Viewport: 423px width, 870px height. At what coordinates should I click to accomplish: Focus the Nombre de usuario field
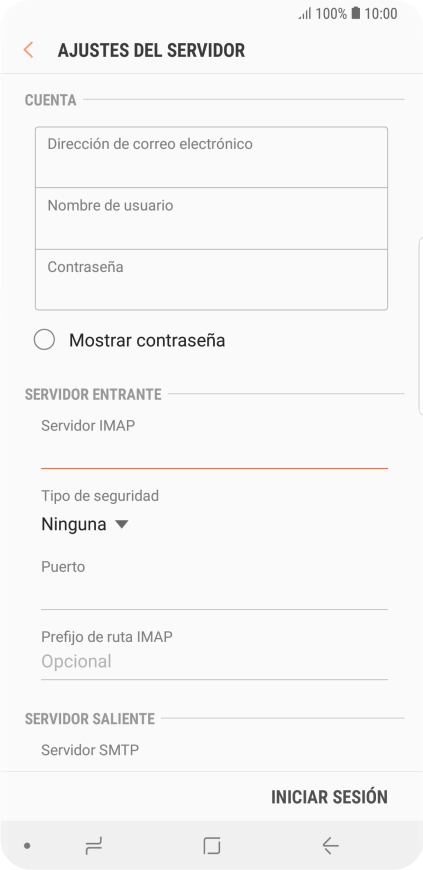pos(212,219)
